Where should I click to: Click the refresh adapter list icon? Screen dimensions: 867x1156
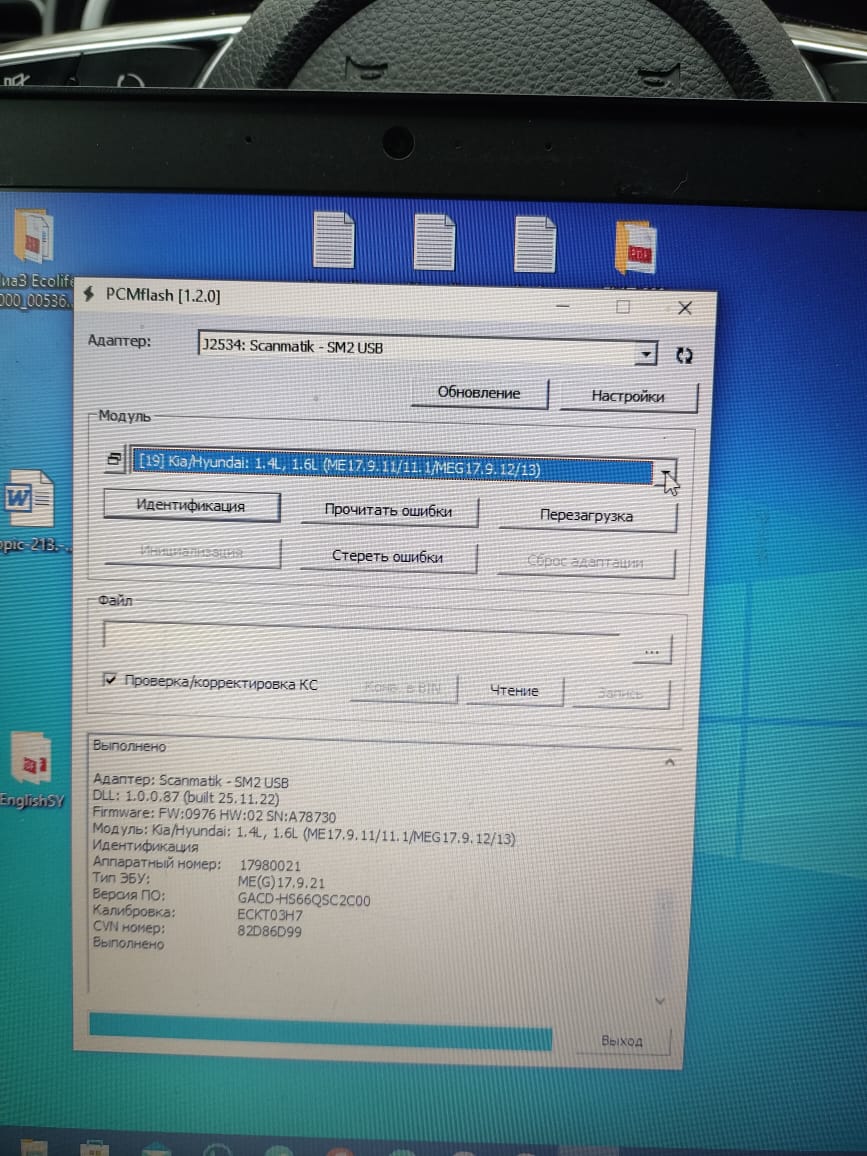(685, 355)
